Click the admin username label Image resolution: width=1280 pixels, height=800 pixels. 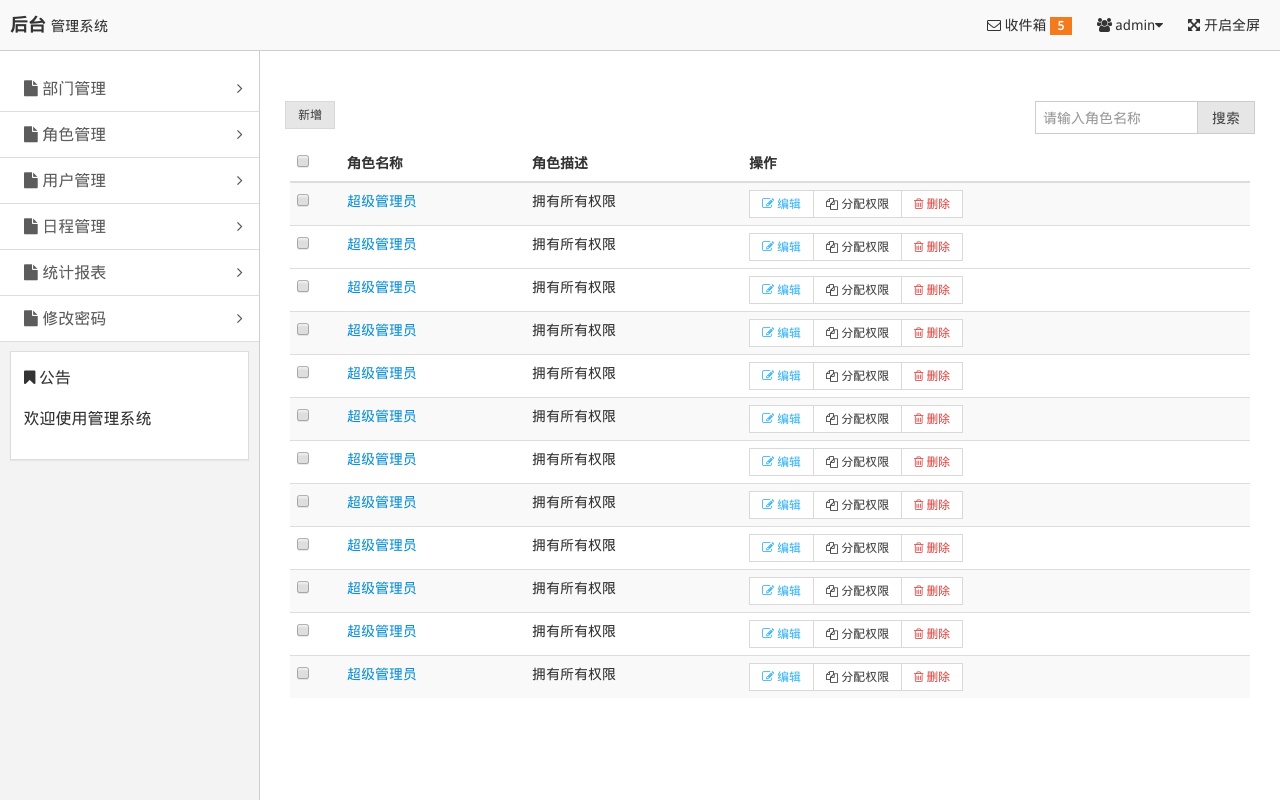click(1135, 26)
